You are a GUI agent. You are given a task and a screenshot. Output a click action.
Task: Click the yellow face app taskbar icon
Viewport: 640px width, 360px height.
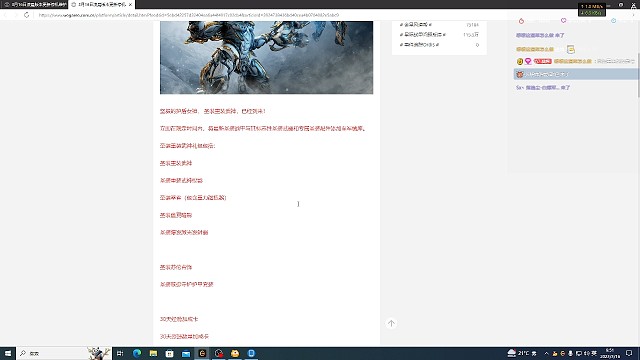point(235,353)
